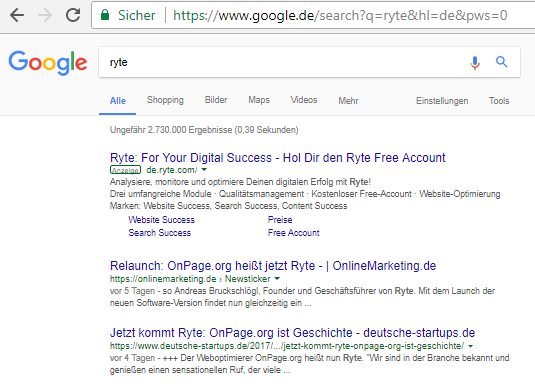Open the Website Success sitelink
This screenshot has width=535, height=388.
pos(161,220)
